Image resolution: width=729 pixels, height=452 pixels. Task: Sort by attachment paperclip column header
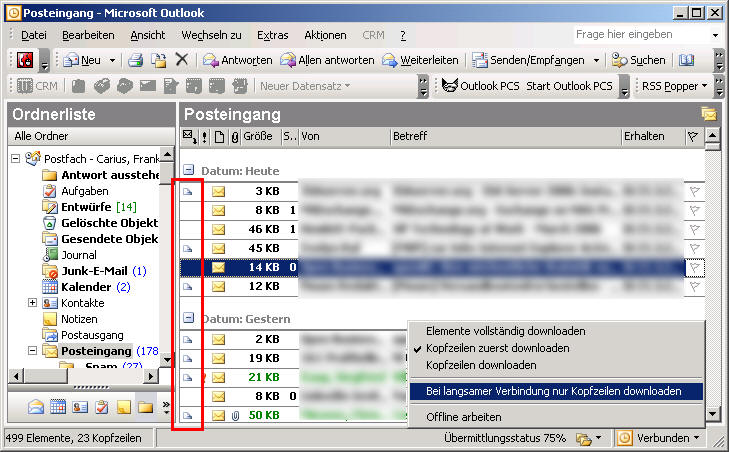click(x=235, y=137)
